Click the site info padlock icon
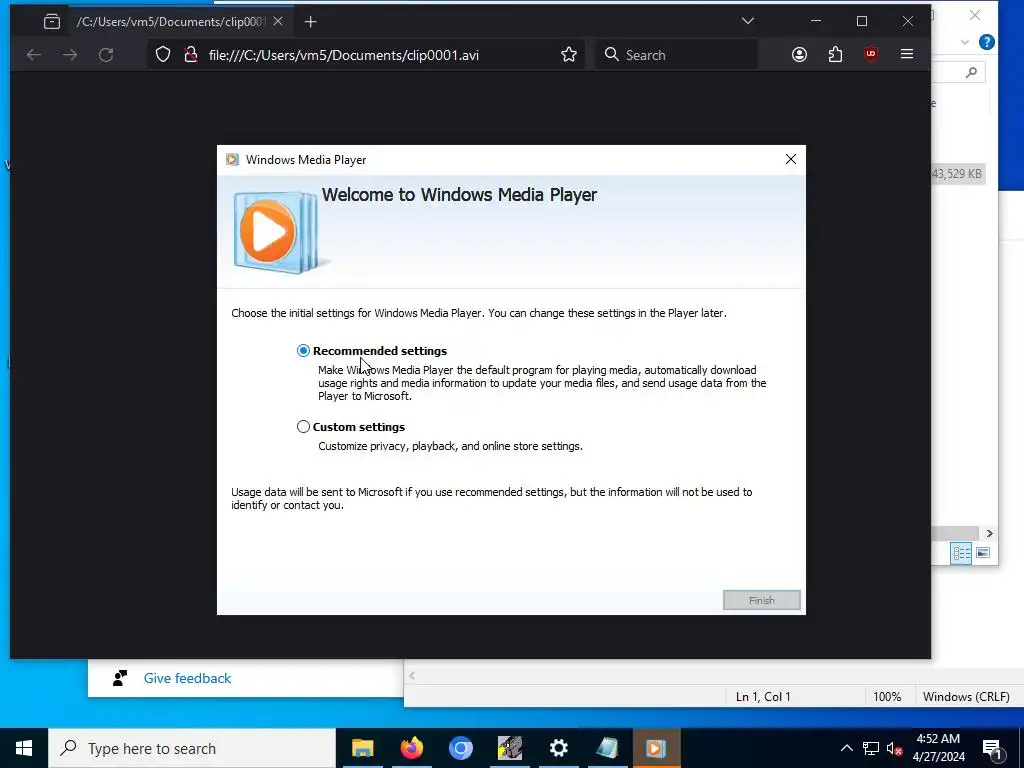The width and height of the screenshot is (1024, 768). tap(191, 55)
